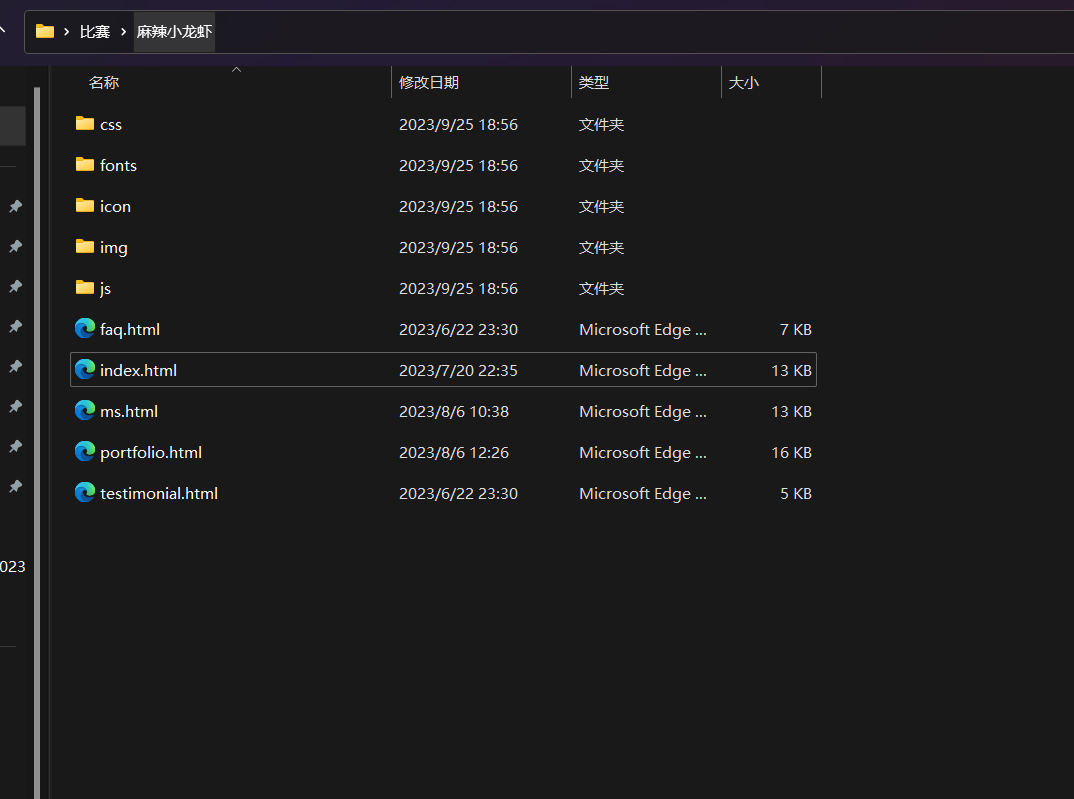Select the fonts folder icon
1074x799 pixels.
pyautogui.click(x=85, y=165)
